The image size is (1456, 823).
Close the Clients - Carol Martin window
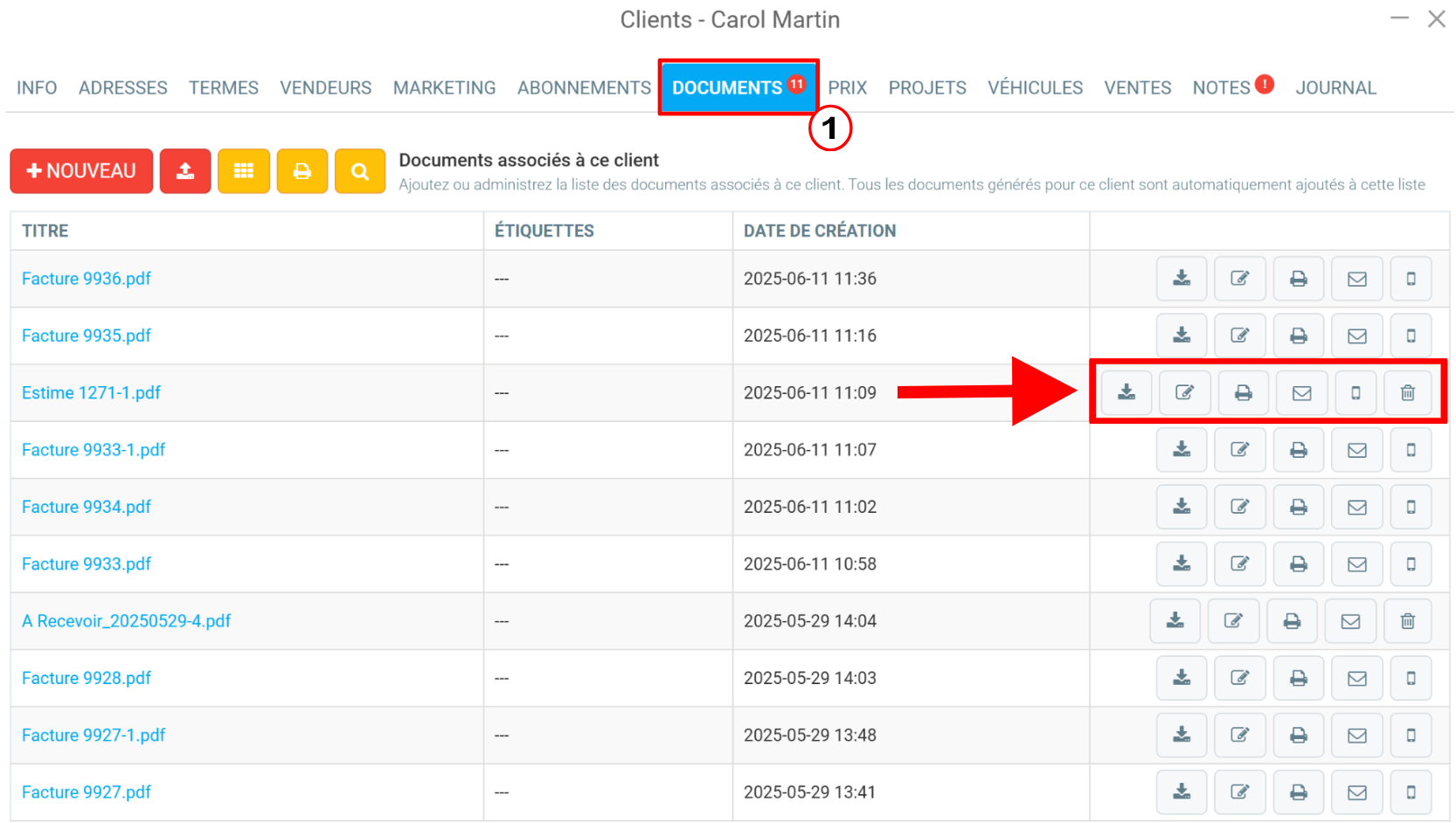coord(1437,18)
